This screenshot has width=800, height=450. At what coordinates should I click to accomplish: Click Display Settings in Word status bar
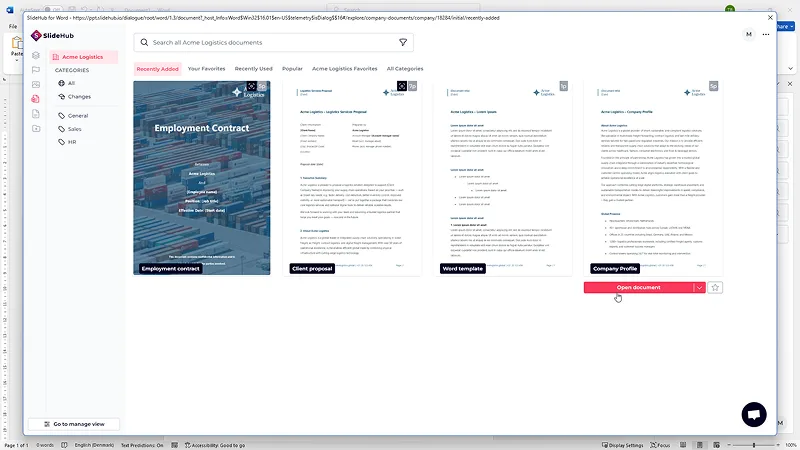point(621,445)
